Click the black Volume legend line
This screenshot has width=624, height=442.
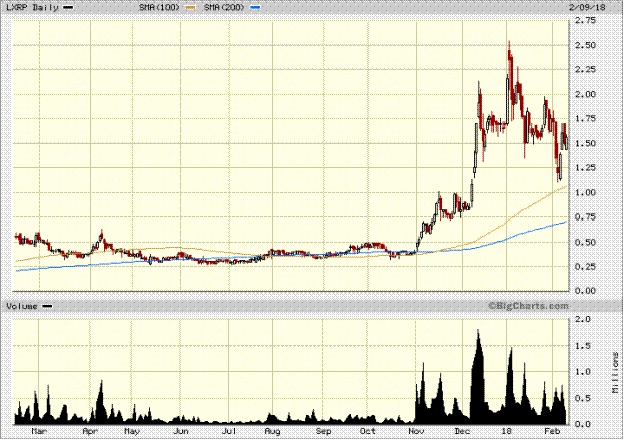[x=47, y=306]
